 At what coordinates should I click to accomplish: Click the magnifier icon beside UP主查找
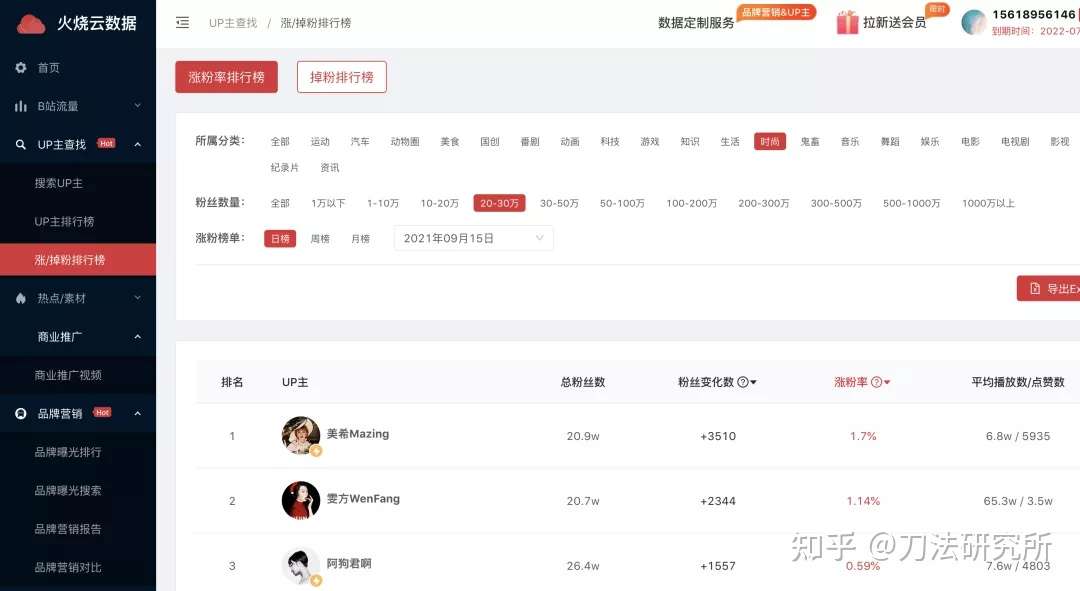tap(21, 145)
